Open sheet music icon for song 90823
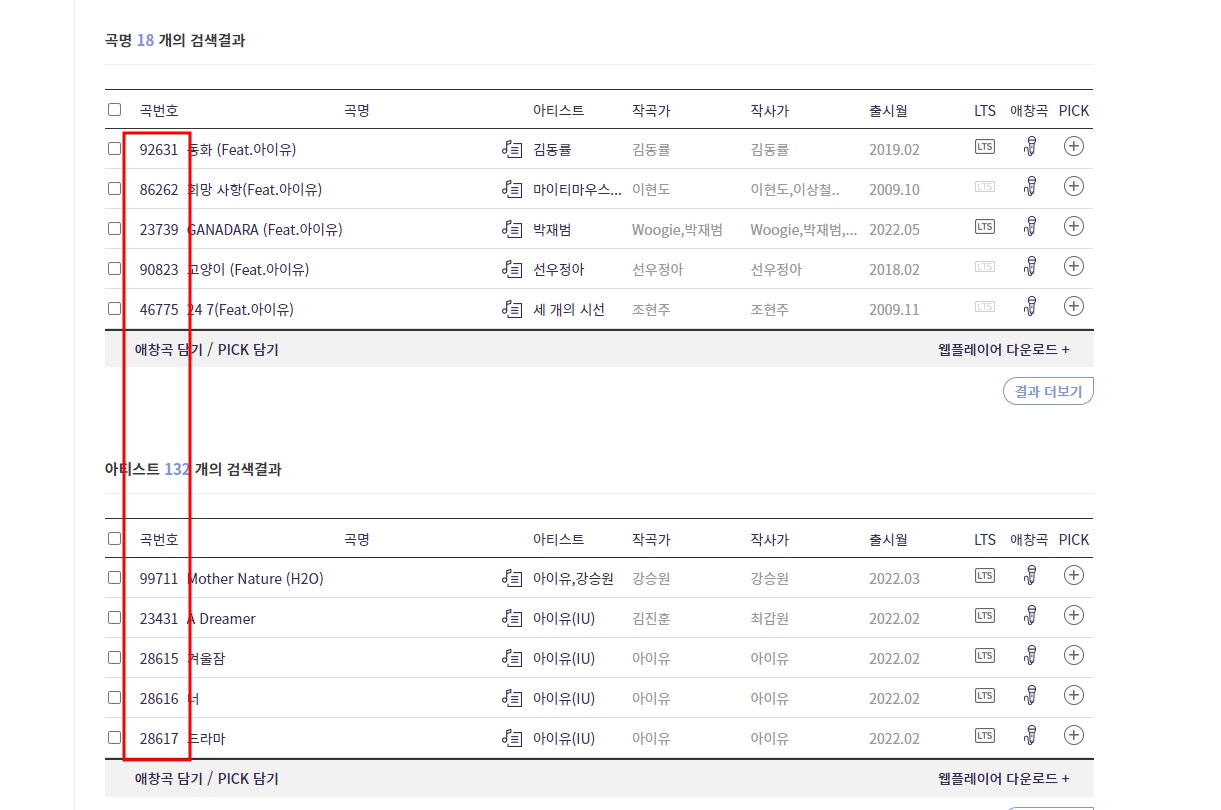Screen dimensions: 1221x810 pyautogui.click(x=512, y=269)
